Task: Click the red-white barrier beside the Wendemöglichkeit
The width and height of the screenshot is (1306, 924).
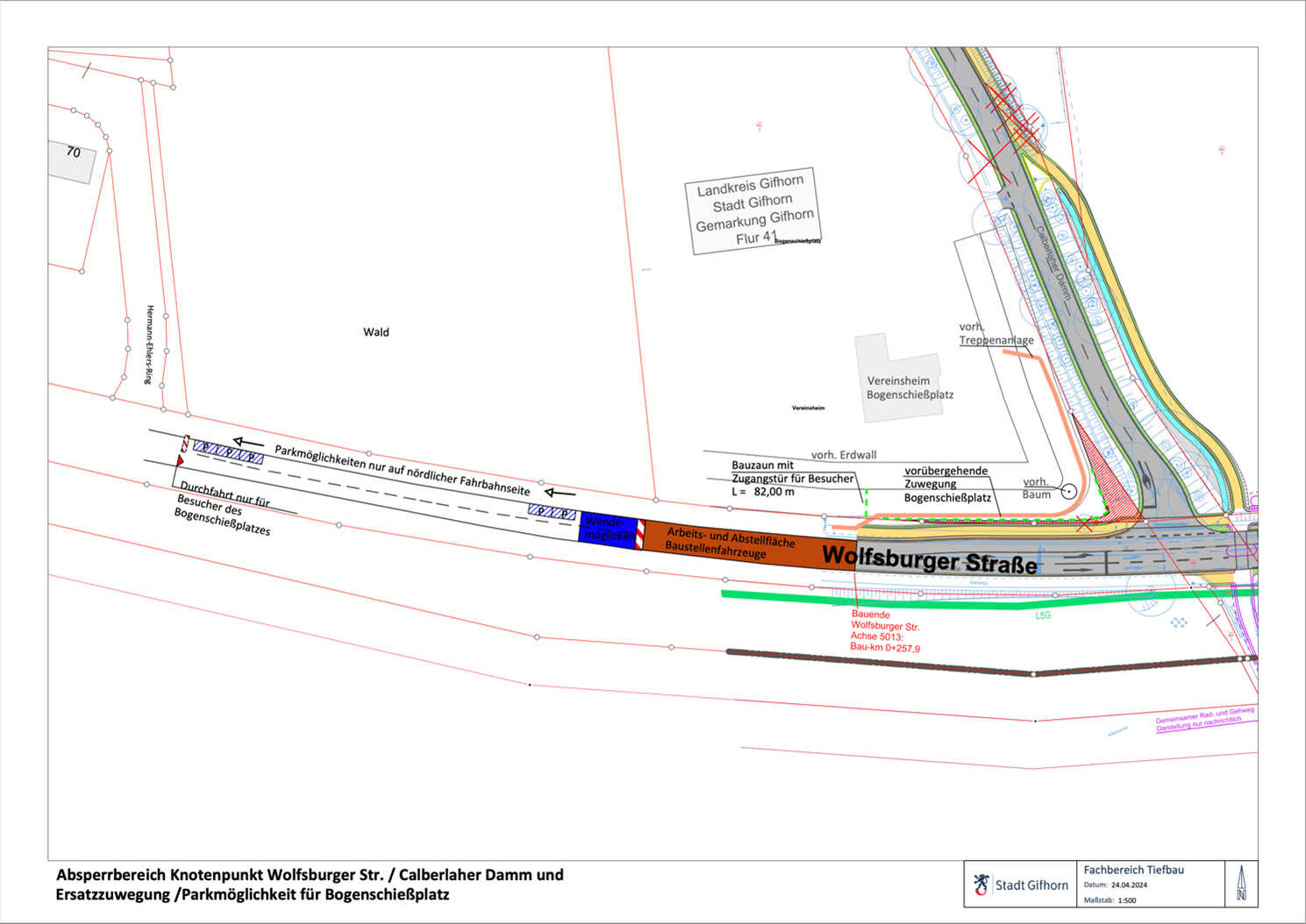Action: click(640, 535)
